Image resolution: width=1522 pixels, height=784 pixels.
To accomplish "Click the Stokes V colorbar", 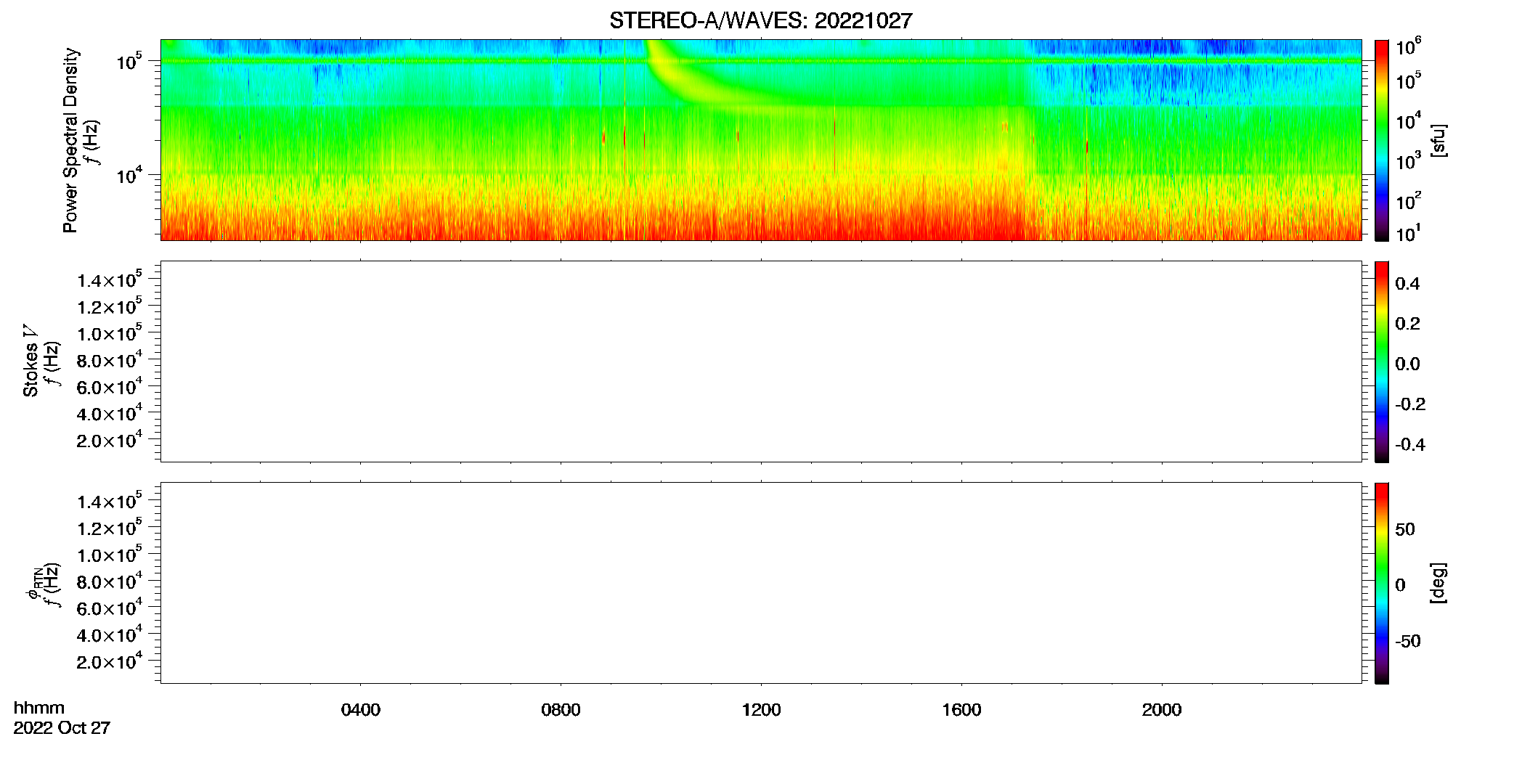I will (x=1381, y=362).
